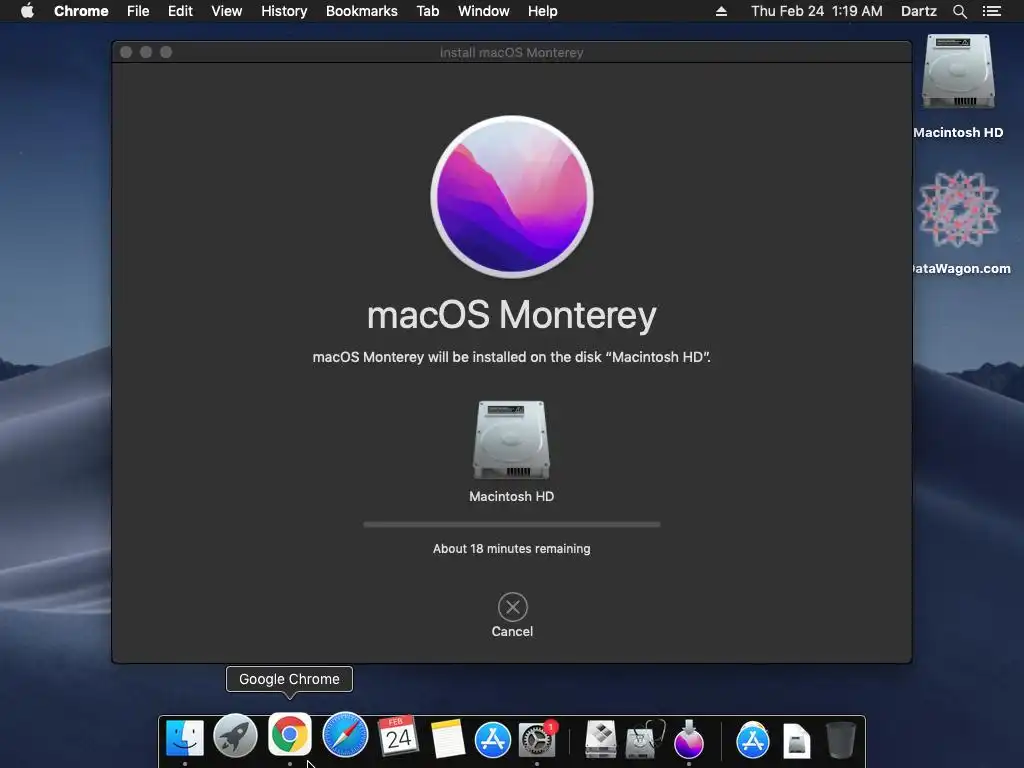Open Spotlight search magnifier icon
Image resolution: width=1024 pixels, height=768 pixels.
(x=959, y=11)
